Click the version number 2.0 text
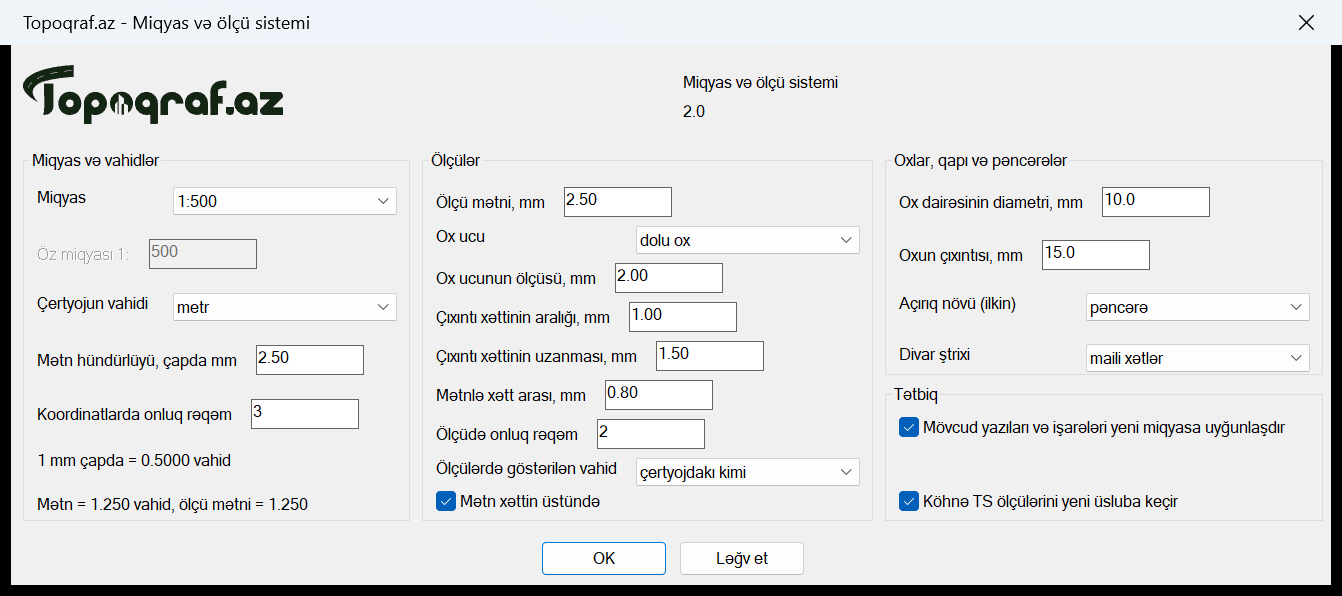 click(694, 111)
